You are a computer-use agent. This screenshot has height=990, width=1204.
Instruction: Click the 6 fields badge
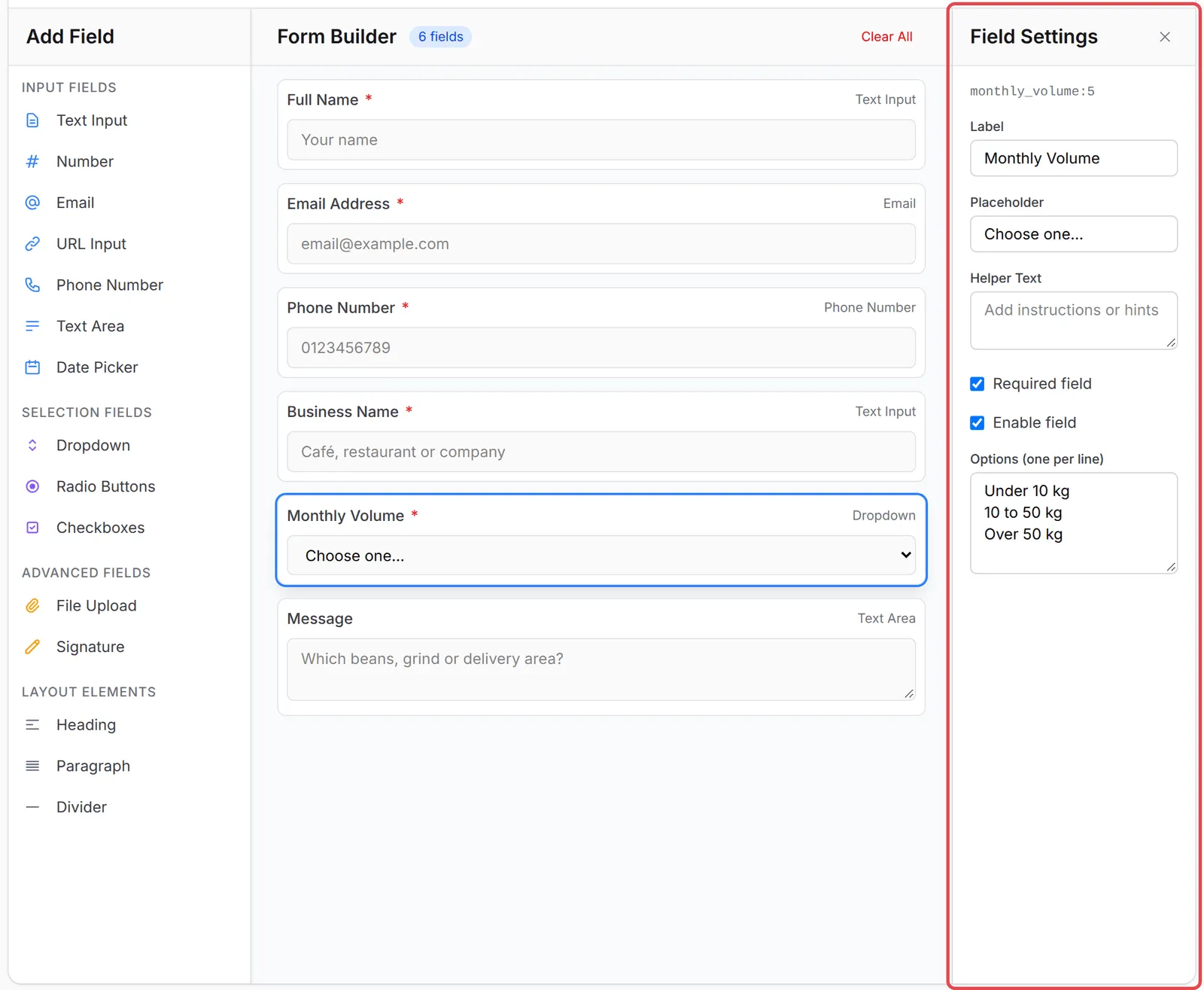(x=441, y=37)
